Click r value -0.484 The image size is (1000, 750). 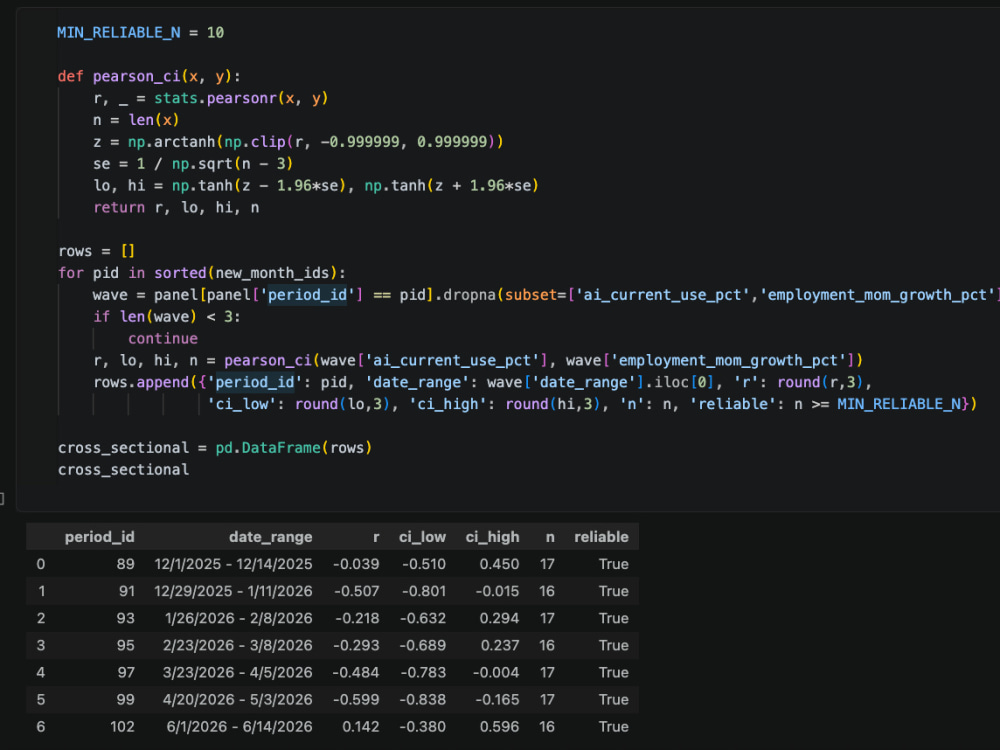tap(356, 672)
